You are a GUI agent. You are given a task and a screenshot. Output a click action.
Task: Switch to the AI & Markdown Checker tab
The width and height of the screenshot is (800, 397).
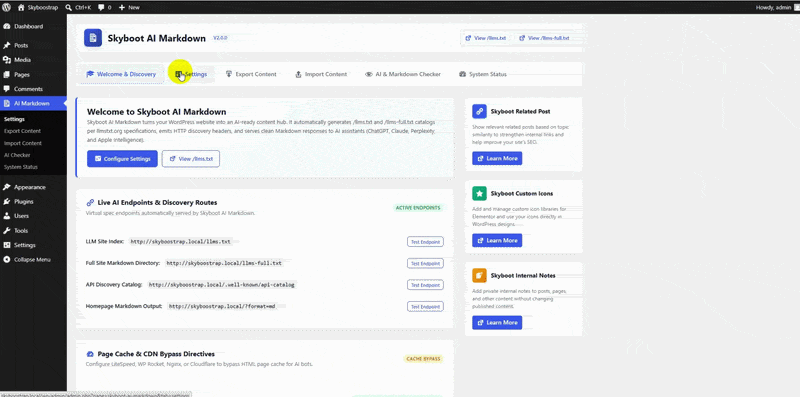(x=403, y=74)
